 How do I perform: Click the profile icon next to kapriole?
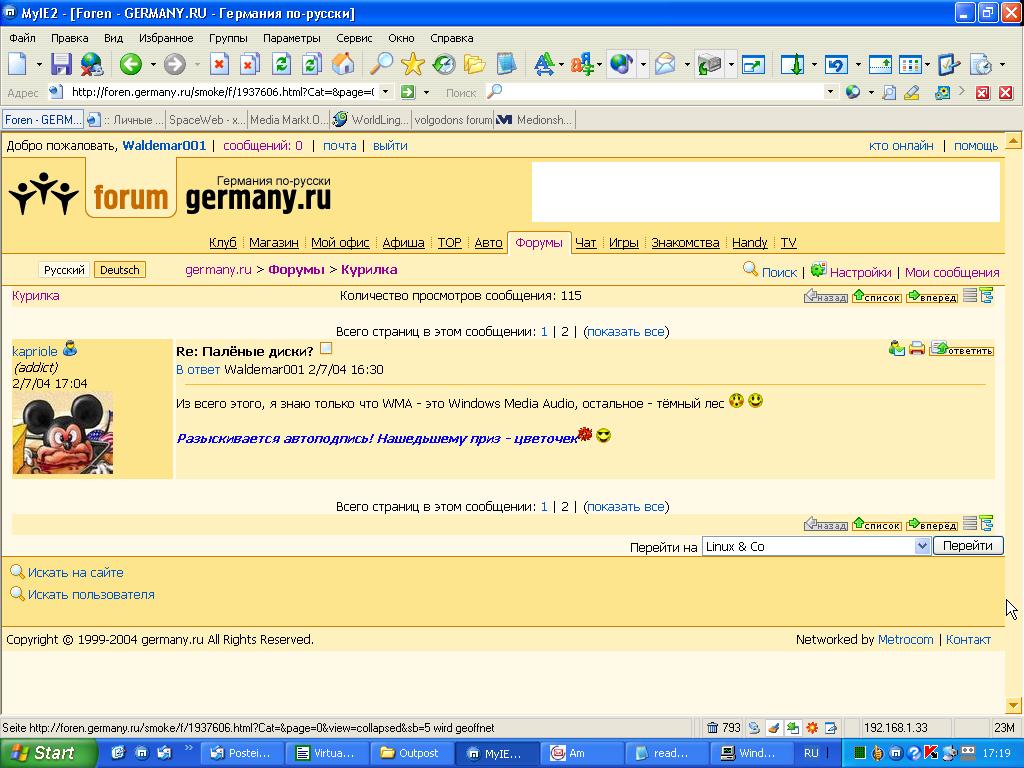[70, 349]
